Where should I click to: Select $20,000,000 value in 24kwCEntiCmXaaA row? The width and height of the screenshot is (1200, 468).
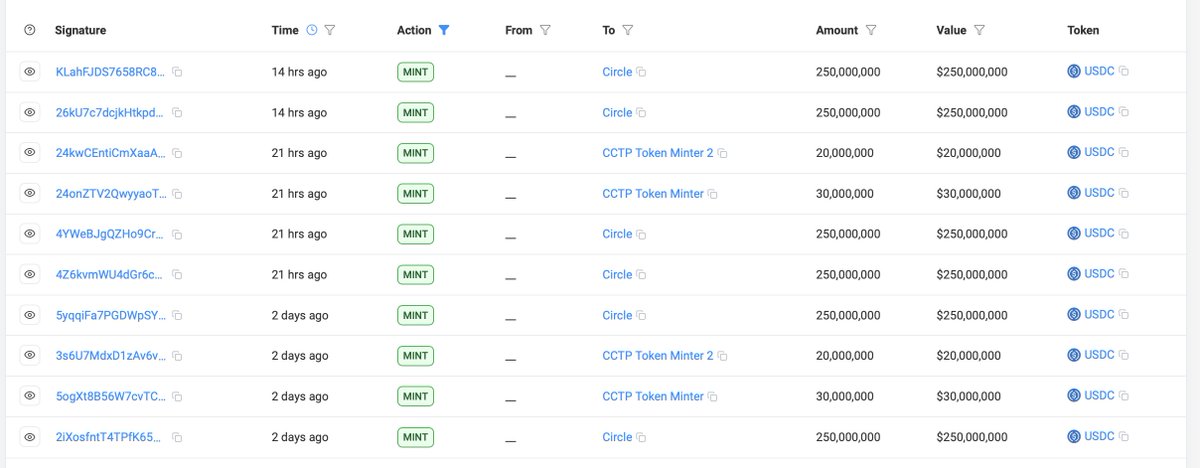pyautogui.click(x=968, y=153)
